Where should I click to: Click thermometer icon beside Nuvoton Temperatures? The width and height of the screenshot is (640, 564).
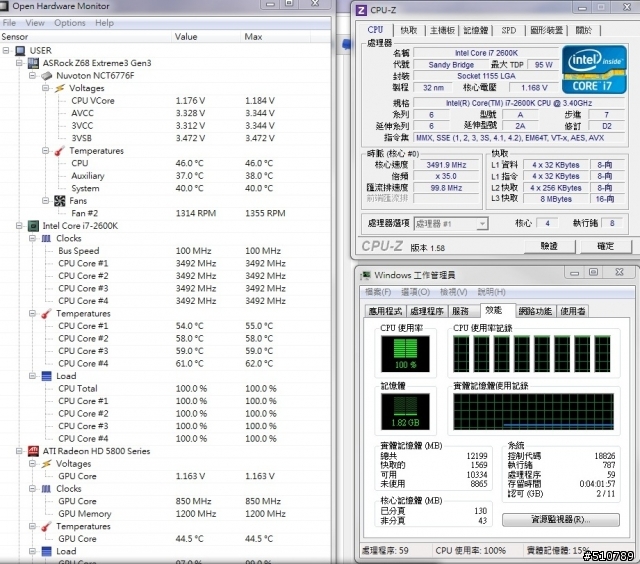click(x=60, y=151)
